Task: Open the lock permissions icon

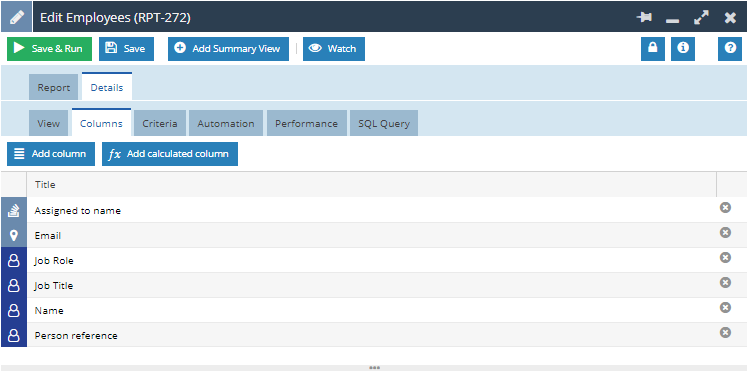Action: [x=653, y=49]
